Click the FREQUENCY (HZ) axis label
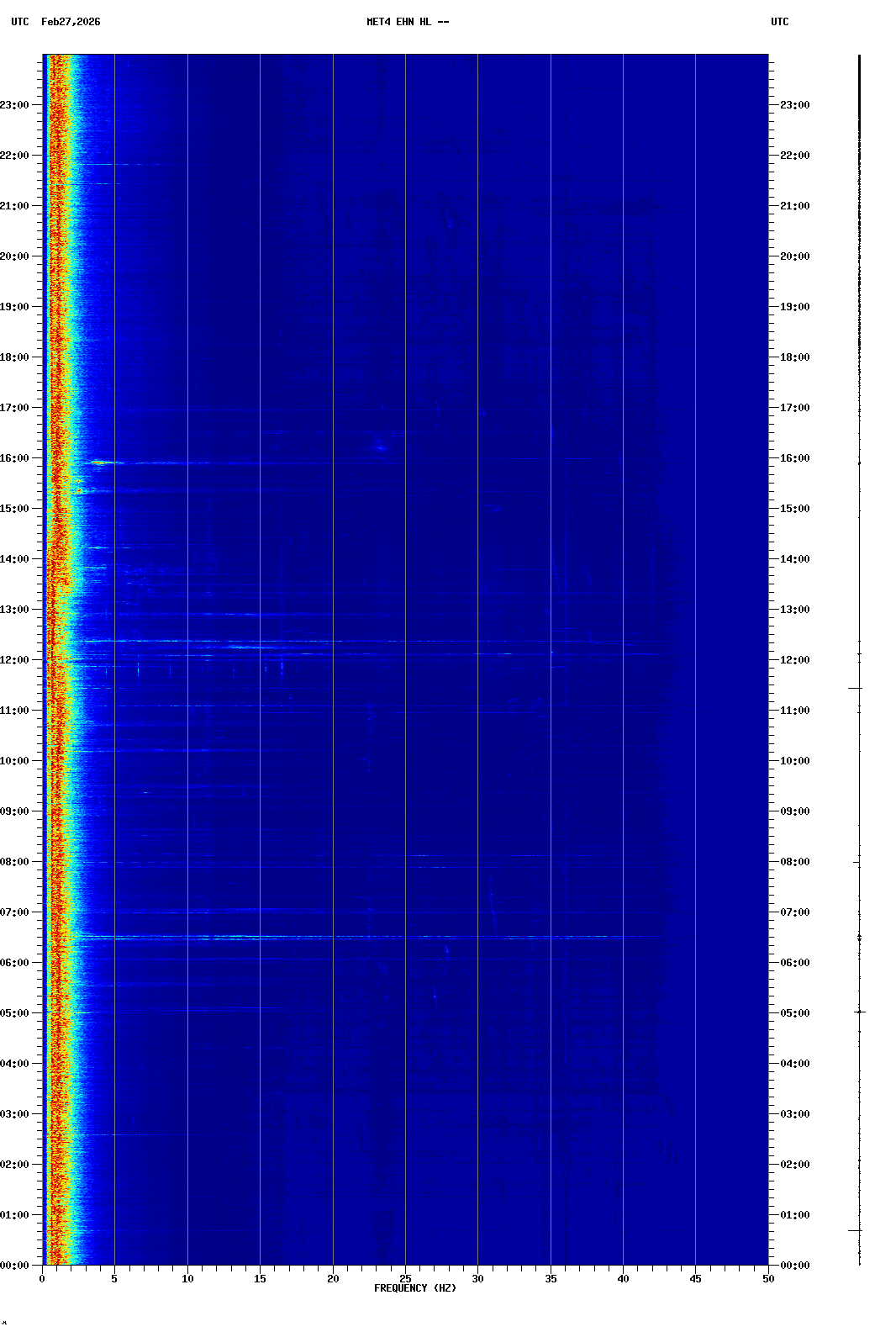 coord(415,1288)
